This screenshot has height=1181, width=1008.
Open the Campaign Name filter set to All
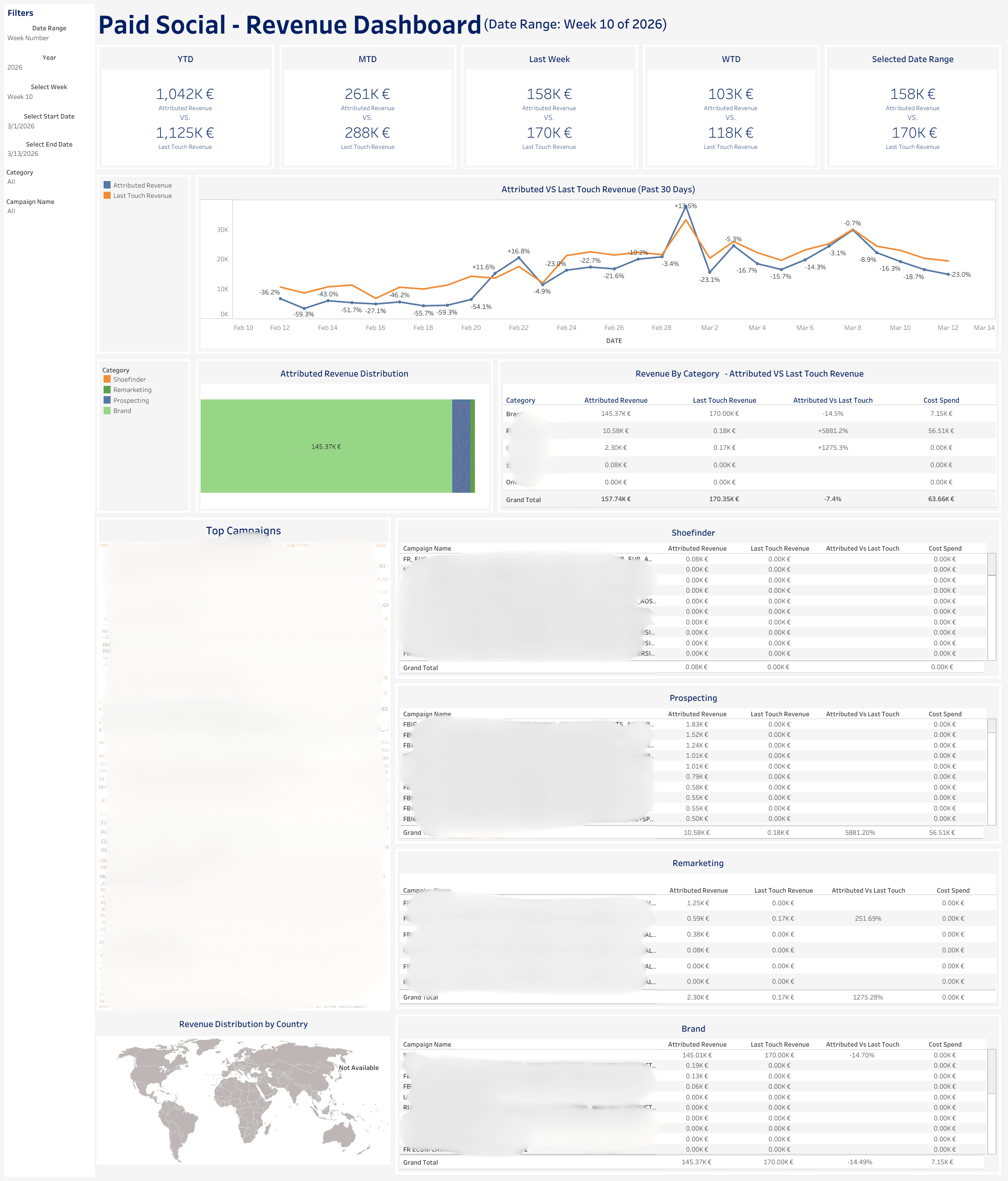click(x=11, y=211)
